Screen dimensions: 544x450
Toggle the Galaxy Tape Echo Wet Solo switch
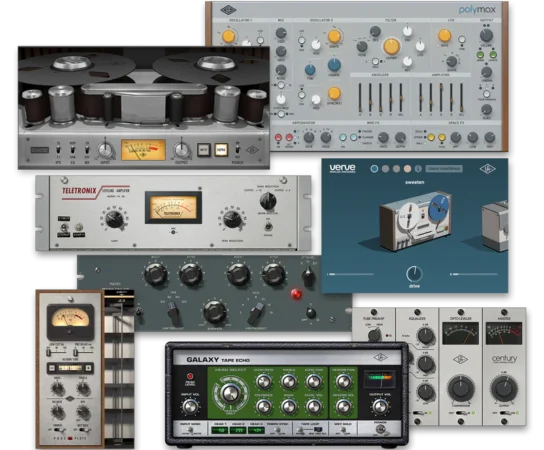click(343, 431)
